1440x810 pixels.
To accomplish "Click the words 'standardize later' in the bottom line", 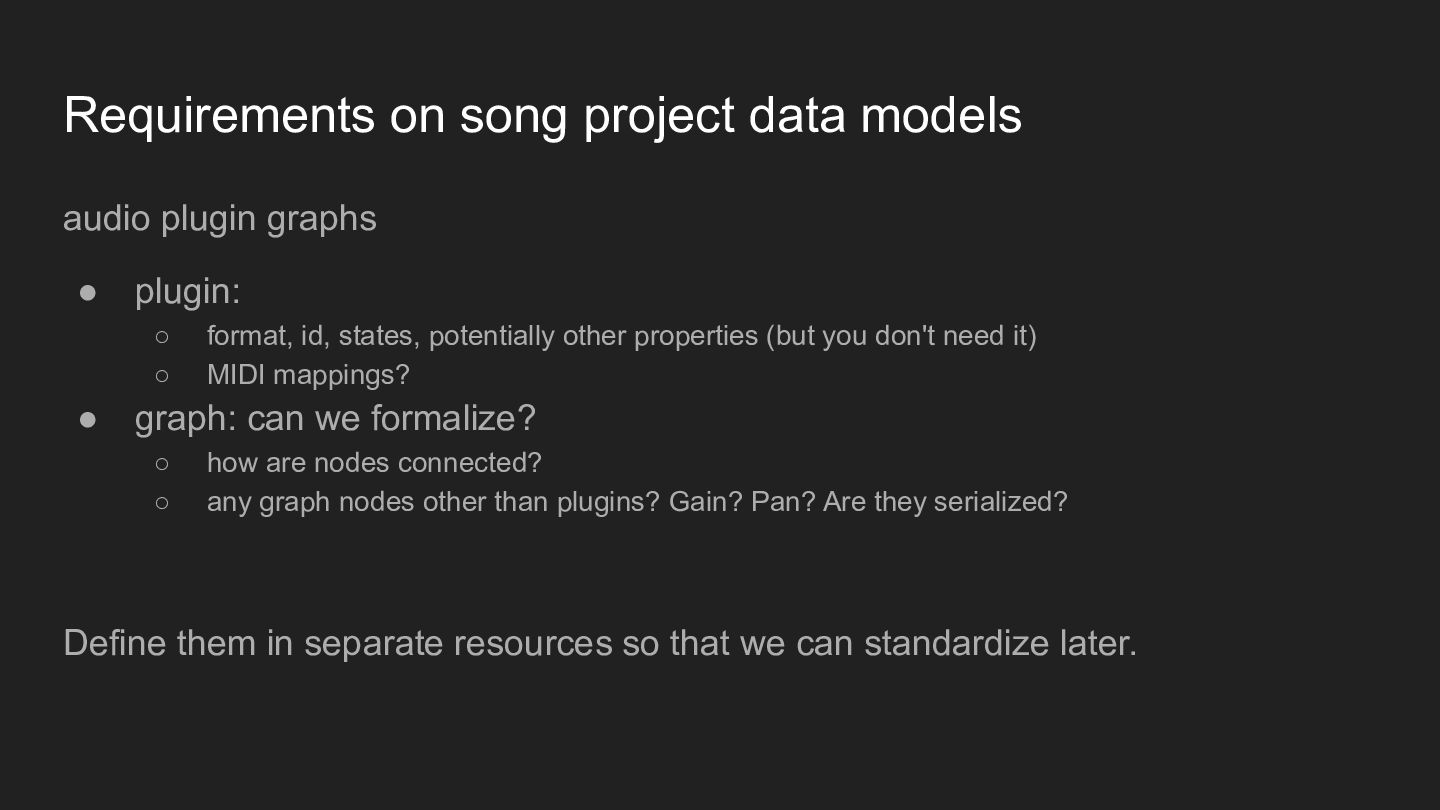I will pyautogui.click(x=1000, y=643).
